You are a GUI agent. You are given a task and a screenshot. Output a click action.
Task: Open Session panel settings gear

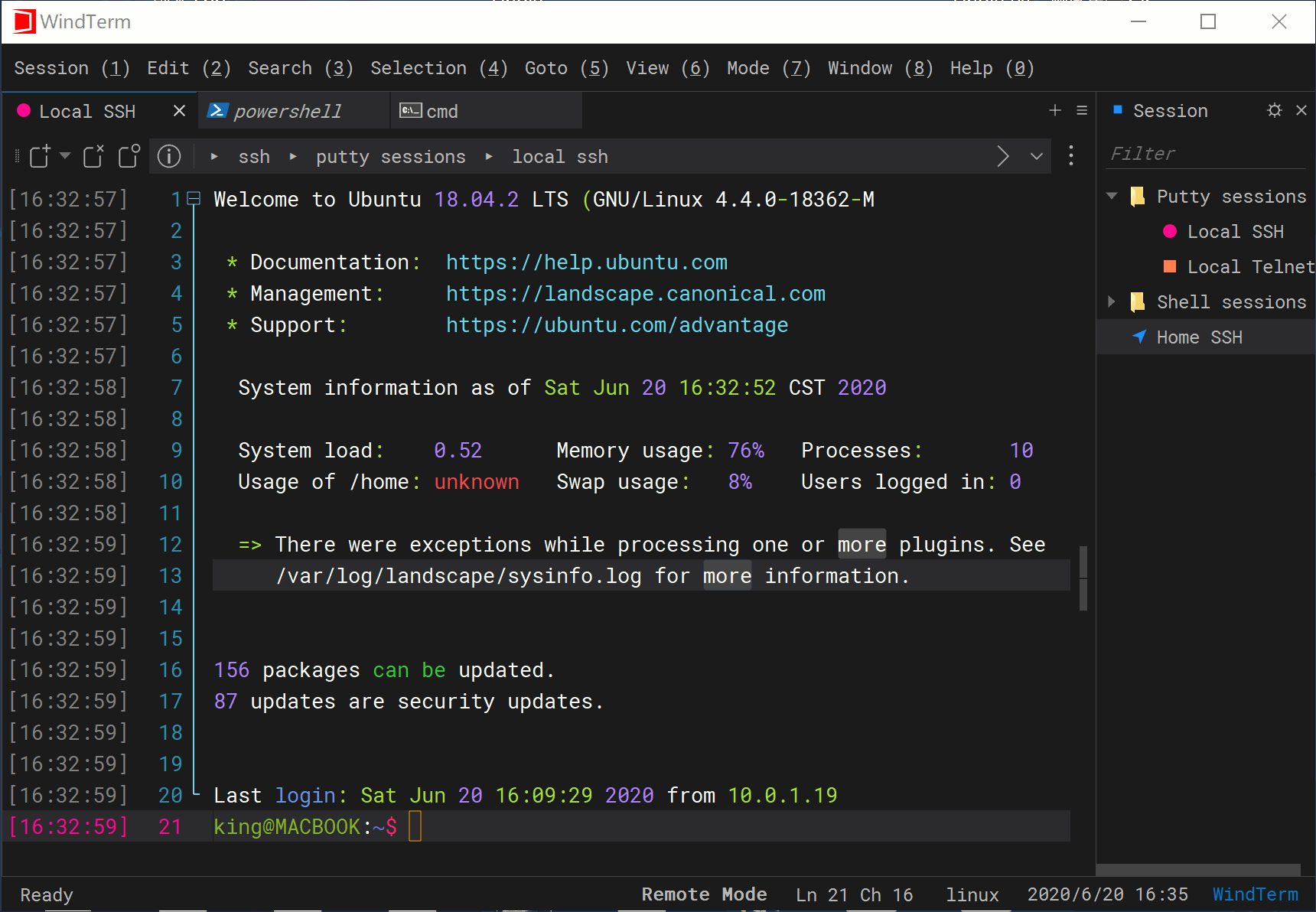coord(1274,110)
